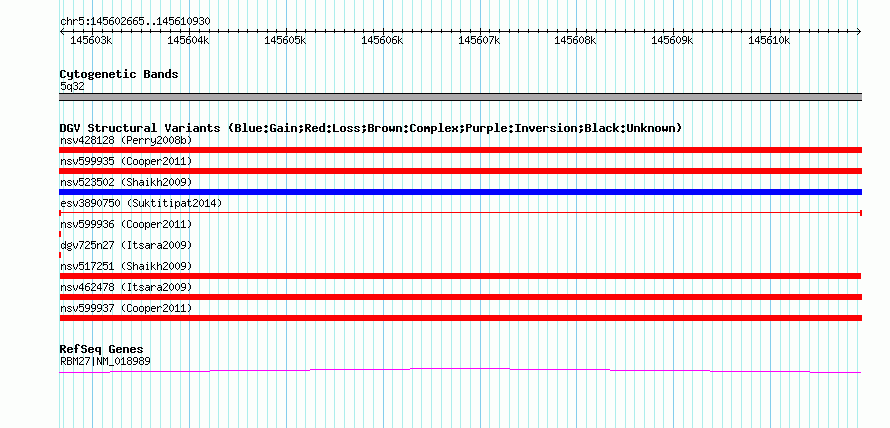Open variant nsv523502 (Shaikh2009) label
The height and width of the screenshot is (428, 890).
[x=126, y=182]
